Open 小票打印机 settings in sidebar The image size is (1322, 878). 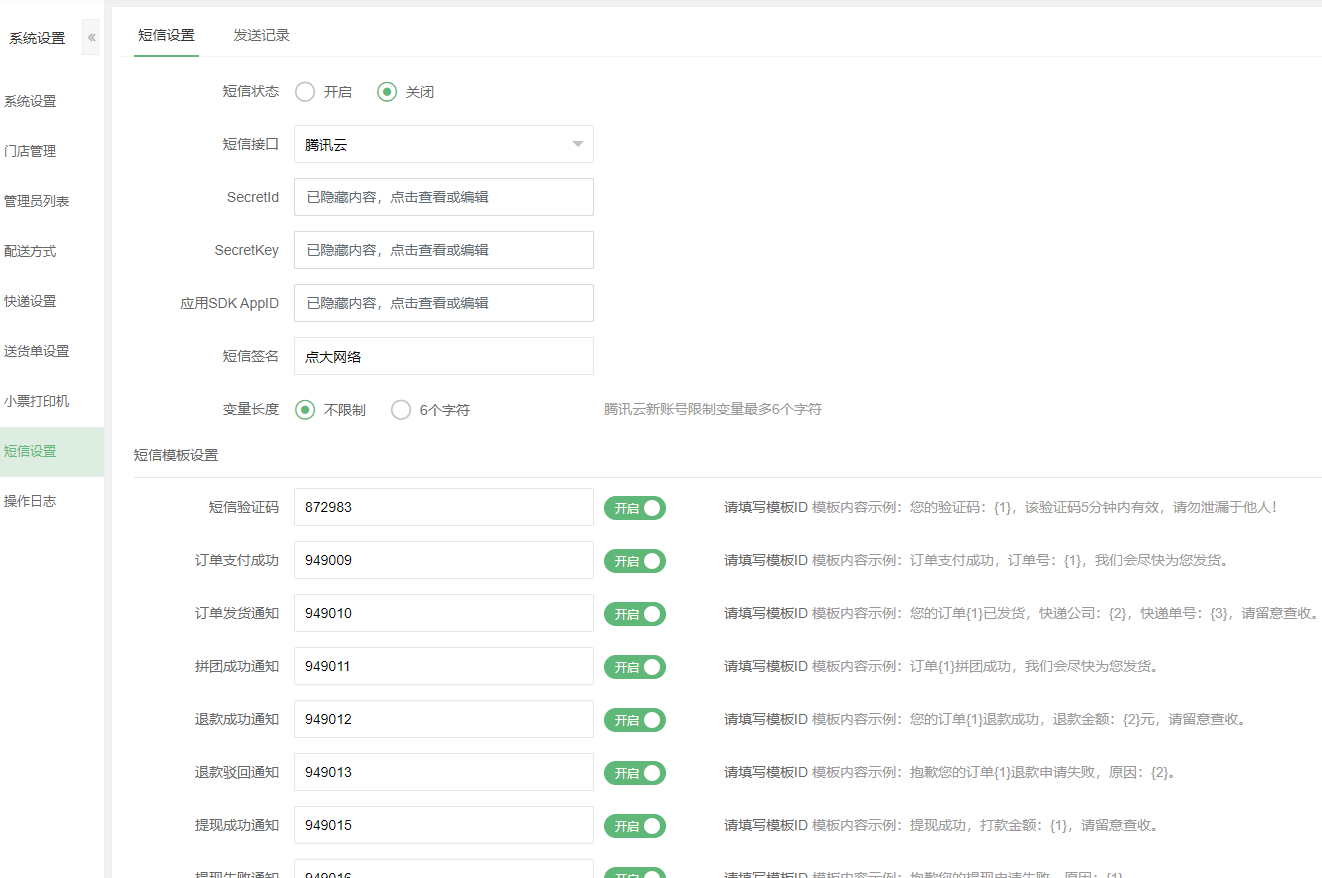click(x=37, y=401)
